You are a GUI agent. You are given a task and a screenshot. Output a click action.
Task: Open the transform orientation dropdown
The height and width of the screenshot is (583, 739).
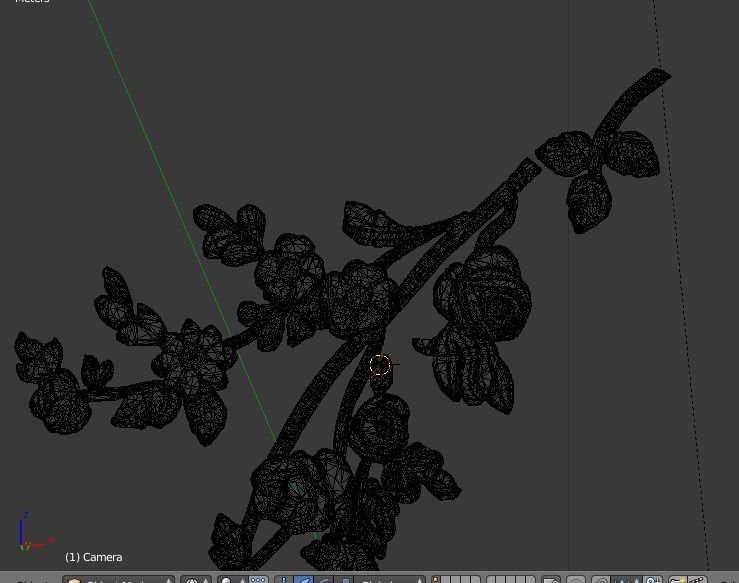pyautogui.click(x=389, y=580)
